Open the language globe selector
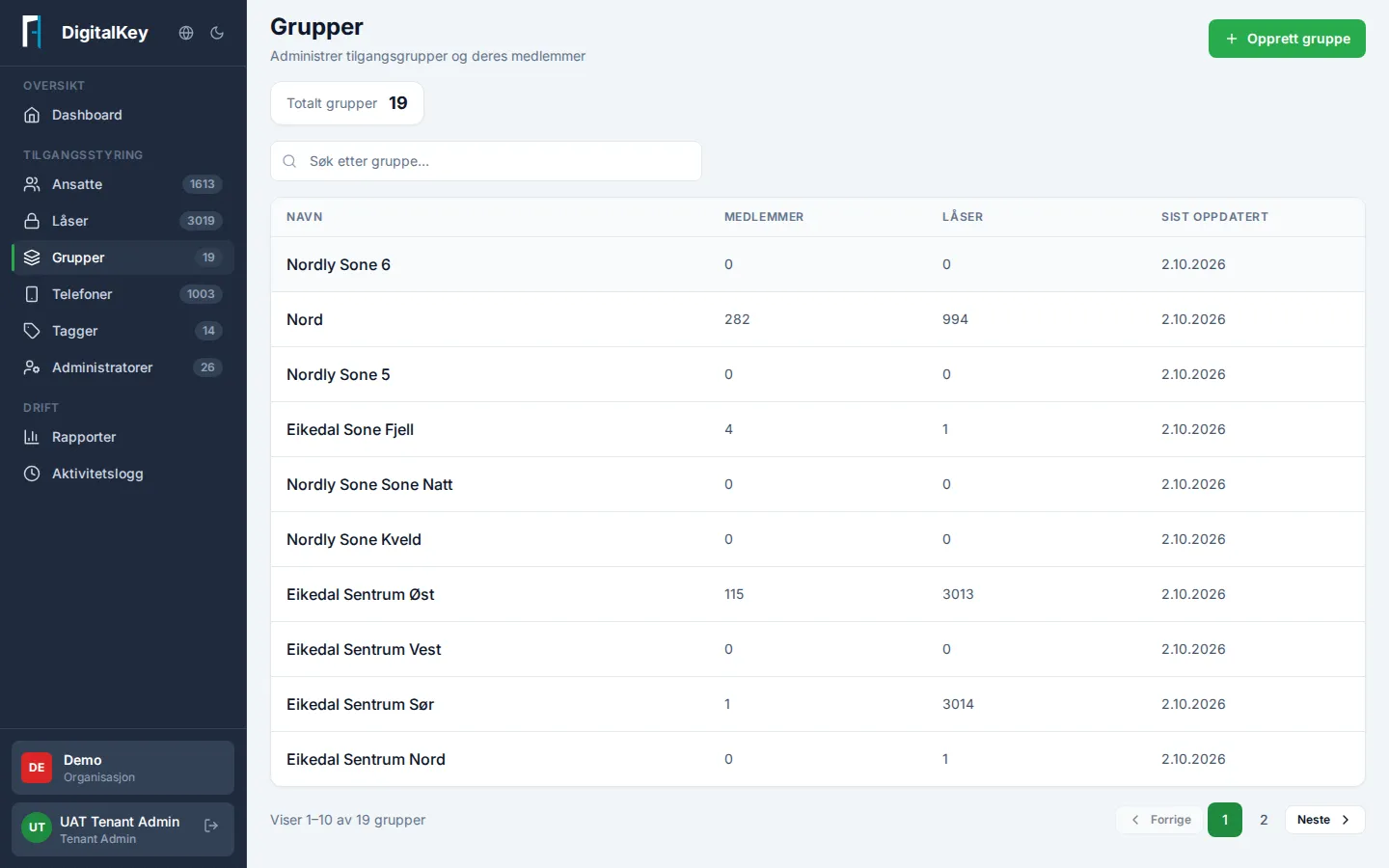Viewport: 1389px width, 868px height. click(186, 33)
